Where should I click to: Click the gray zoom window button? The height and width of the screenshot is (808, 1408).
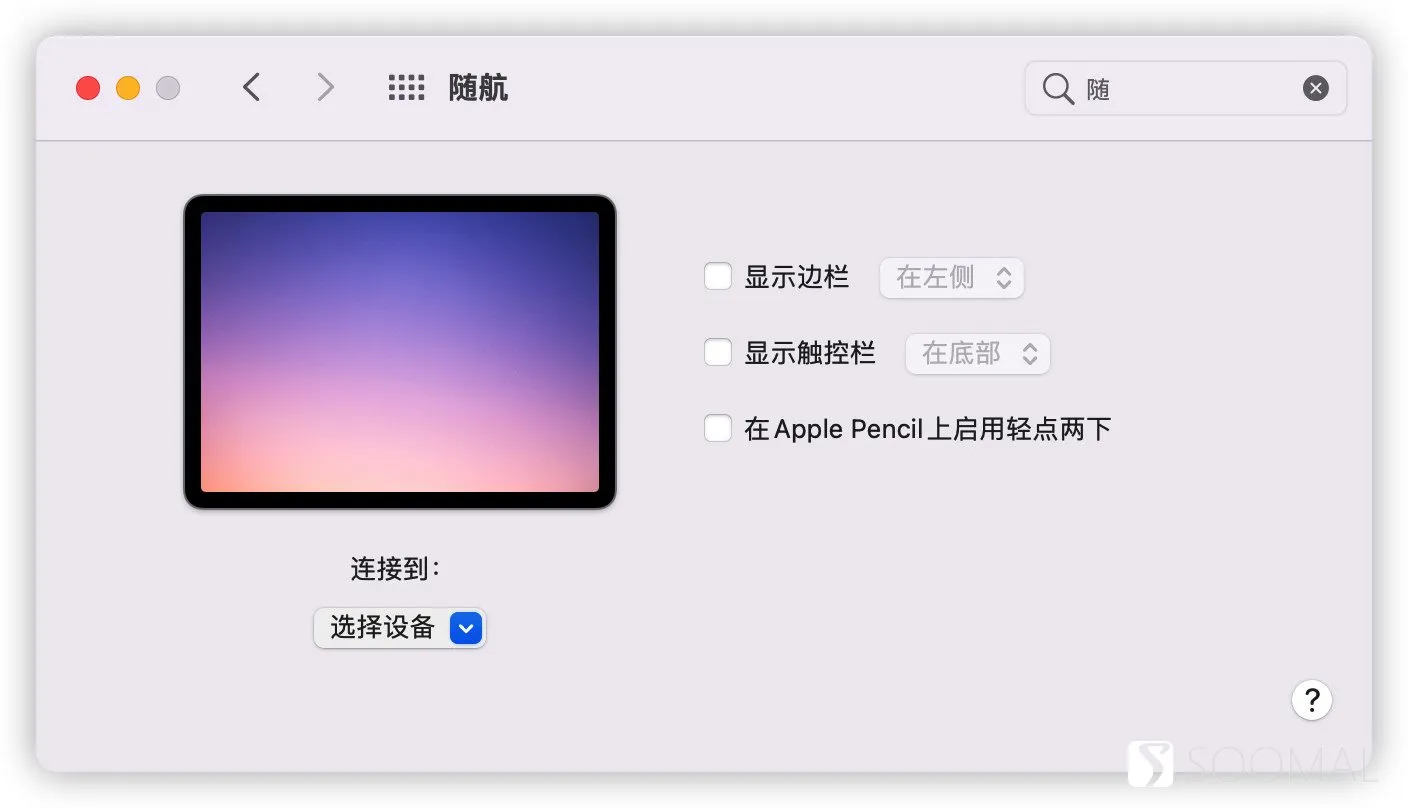[168, 88]
